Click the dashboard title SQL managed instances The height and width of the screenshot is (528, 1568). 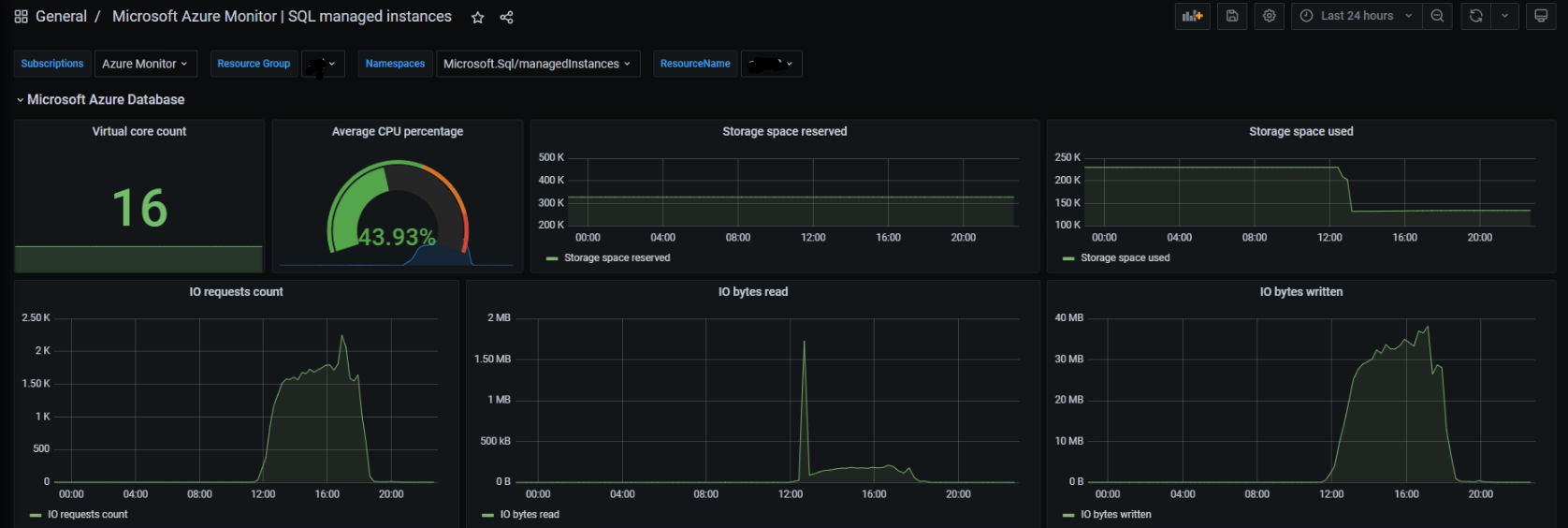pyautogui.click(x=282, y=17)
